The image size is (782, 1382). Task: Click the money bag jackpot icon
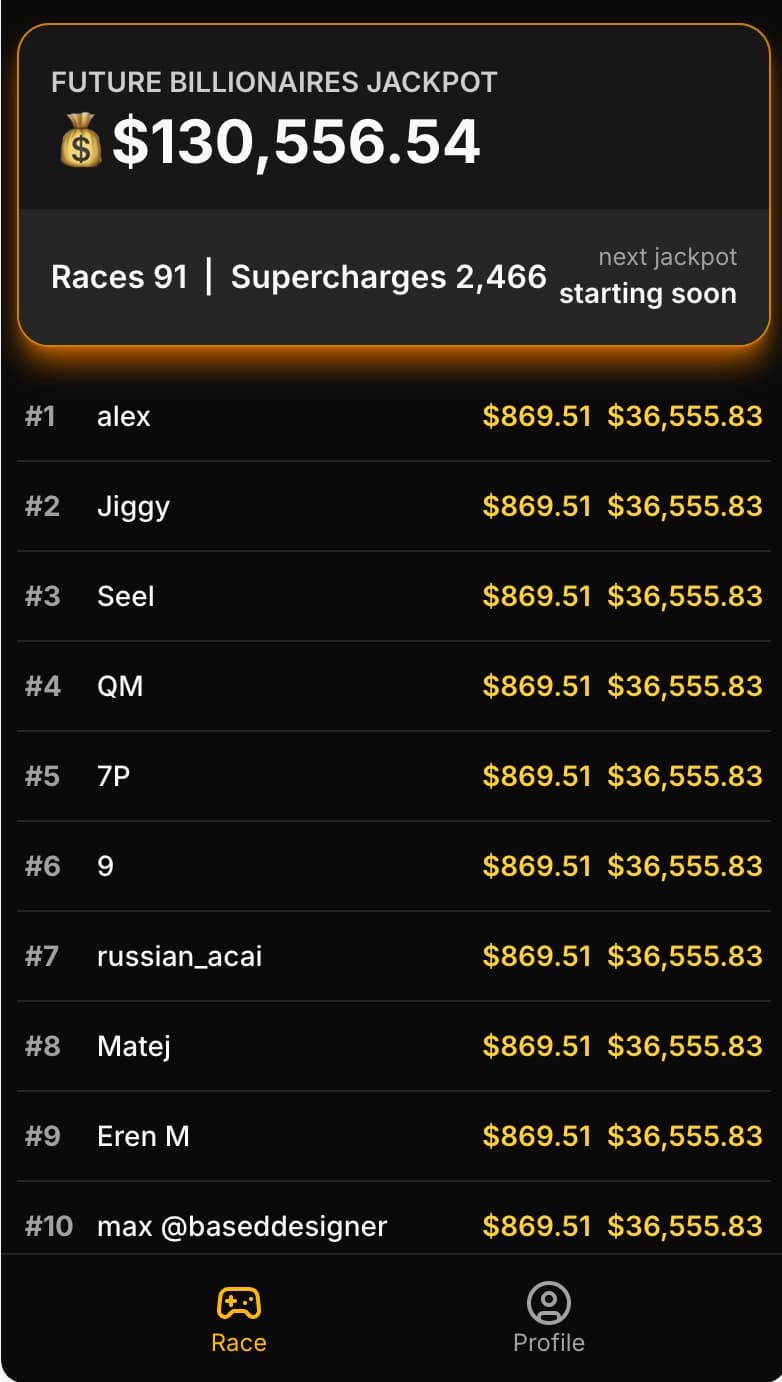pos(81,140)
